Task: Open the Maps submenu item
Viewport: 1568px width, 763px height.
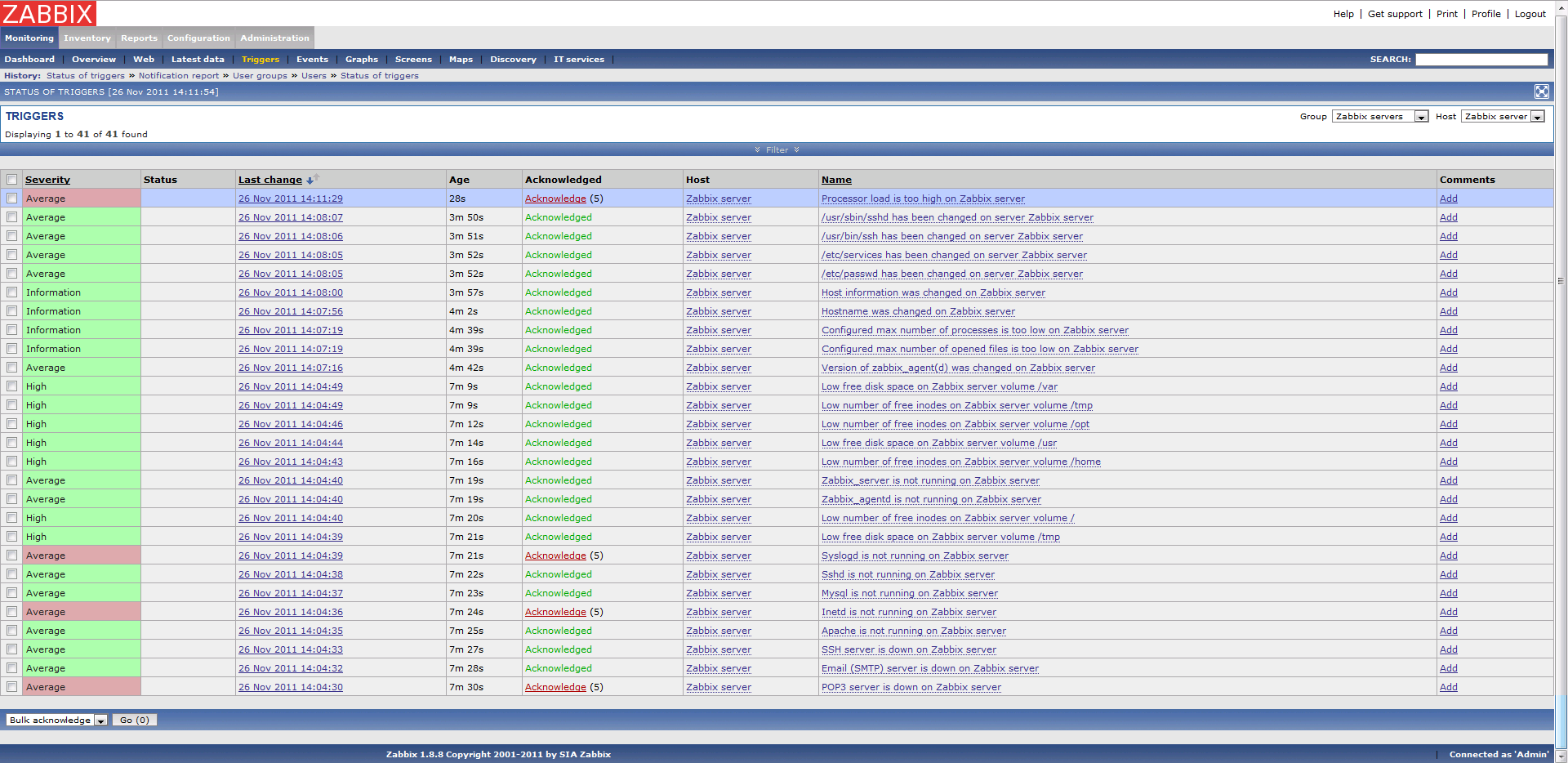Action: click(x=461, y=60)
